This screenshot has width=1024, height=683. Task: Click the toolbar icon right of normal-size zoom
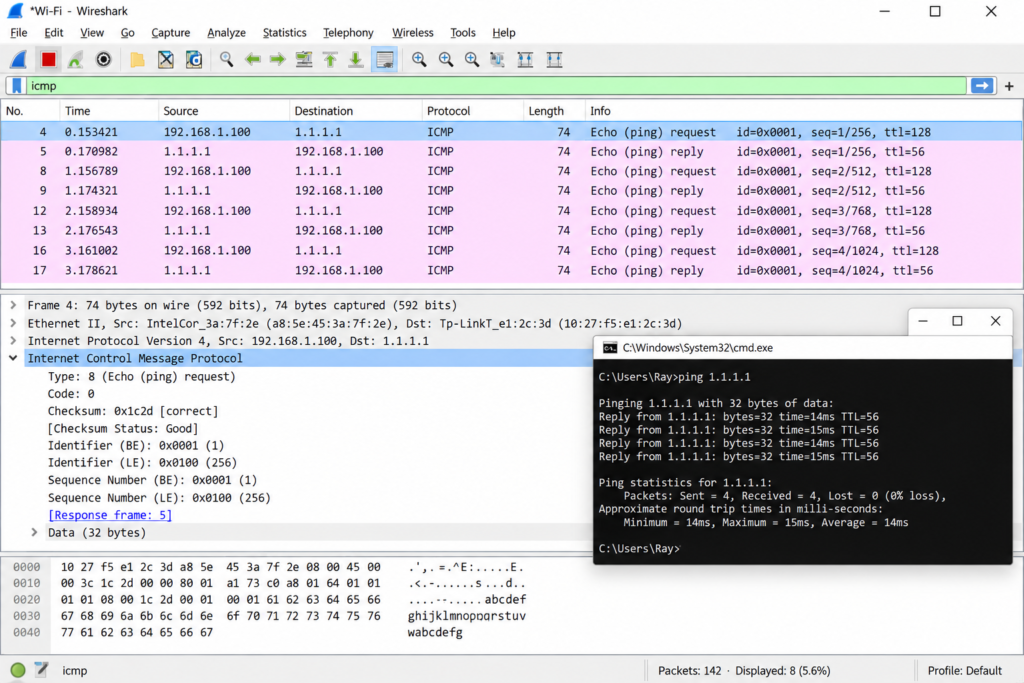point(498,60)
